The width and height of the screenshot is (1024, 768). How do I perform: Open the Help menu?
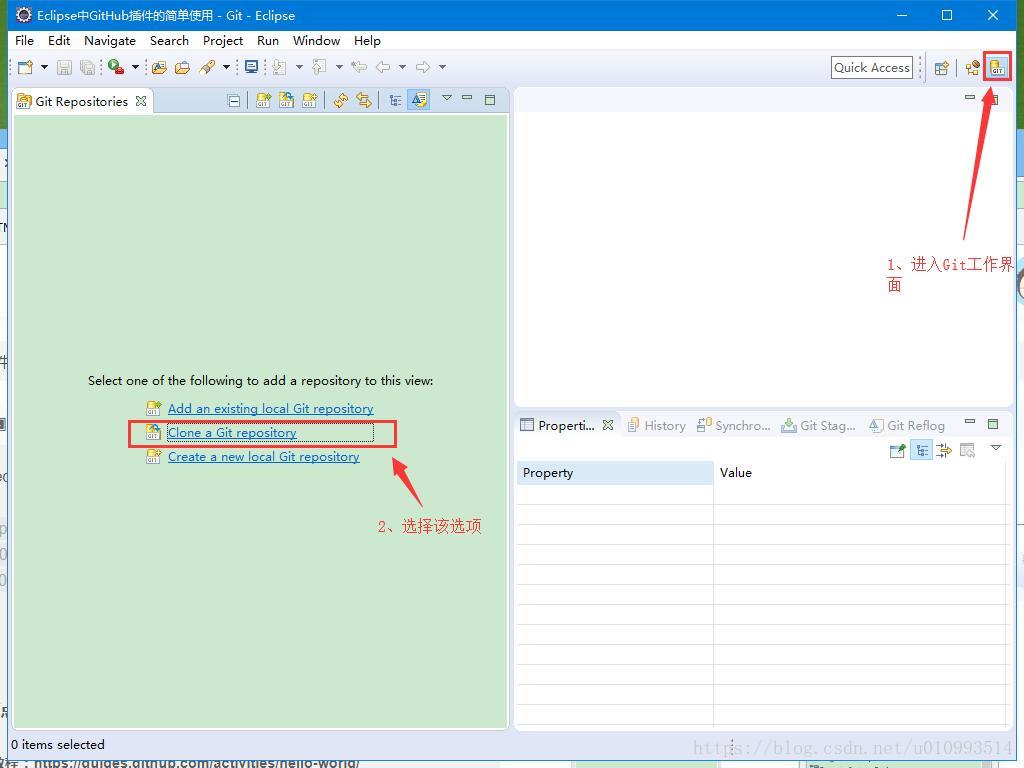[x=367, y=40]
